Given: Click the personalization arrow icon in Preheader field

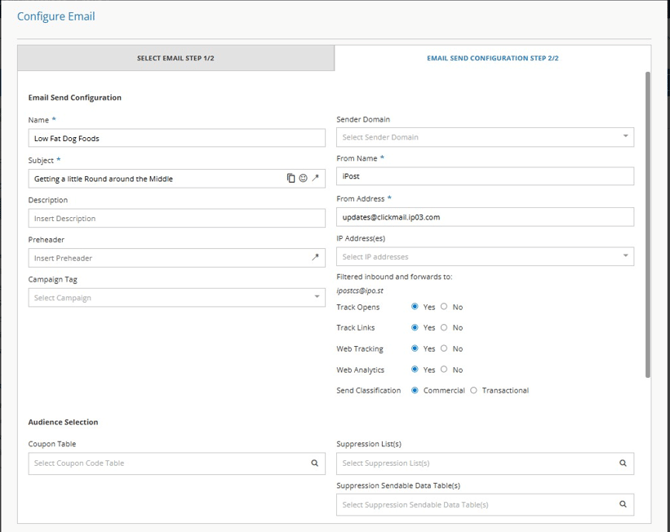Looking at the screenshot, I should tap(315, 257).
